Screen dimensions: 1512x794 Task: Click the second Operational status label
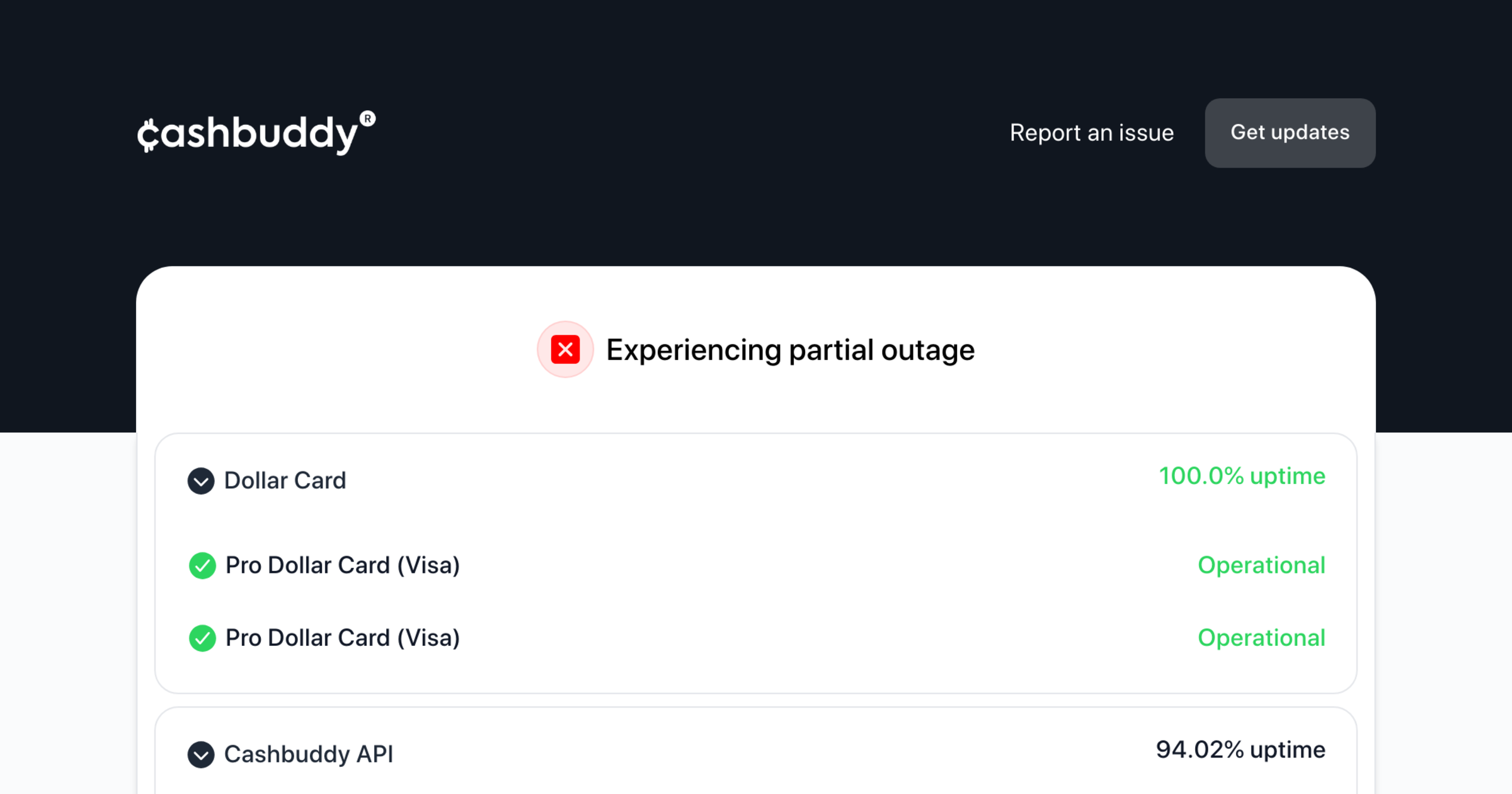(x=1261, y=638)
